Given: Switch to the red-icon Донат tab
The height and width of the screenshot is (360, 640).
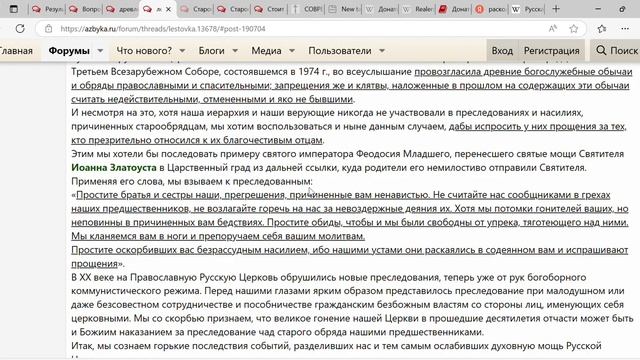Looking at the screenshot, I should (x=454, y=9).
